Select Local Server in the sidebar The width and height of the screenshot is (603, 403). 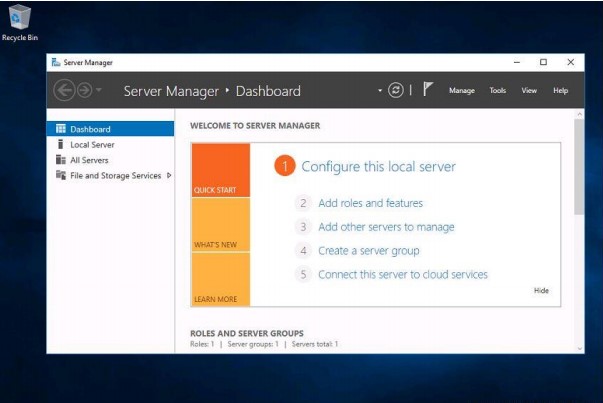(x=110, y=145)
